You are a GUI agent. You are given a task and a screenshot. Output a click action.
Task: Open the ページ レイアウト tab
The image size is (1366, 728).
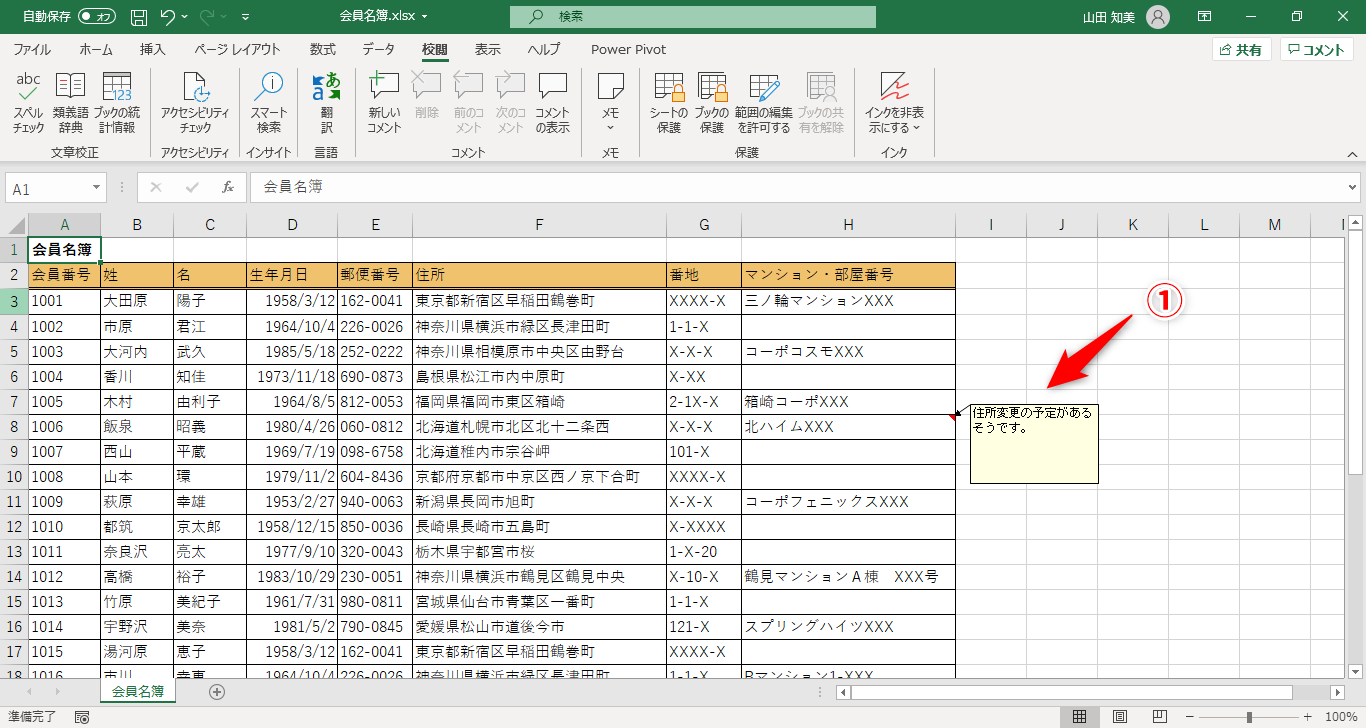[x=237, y=49]
